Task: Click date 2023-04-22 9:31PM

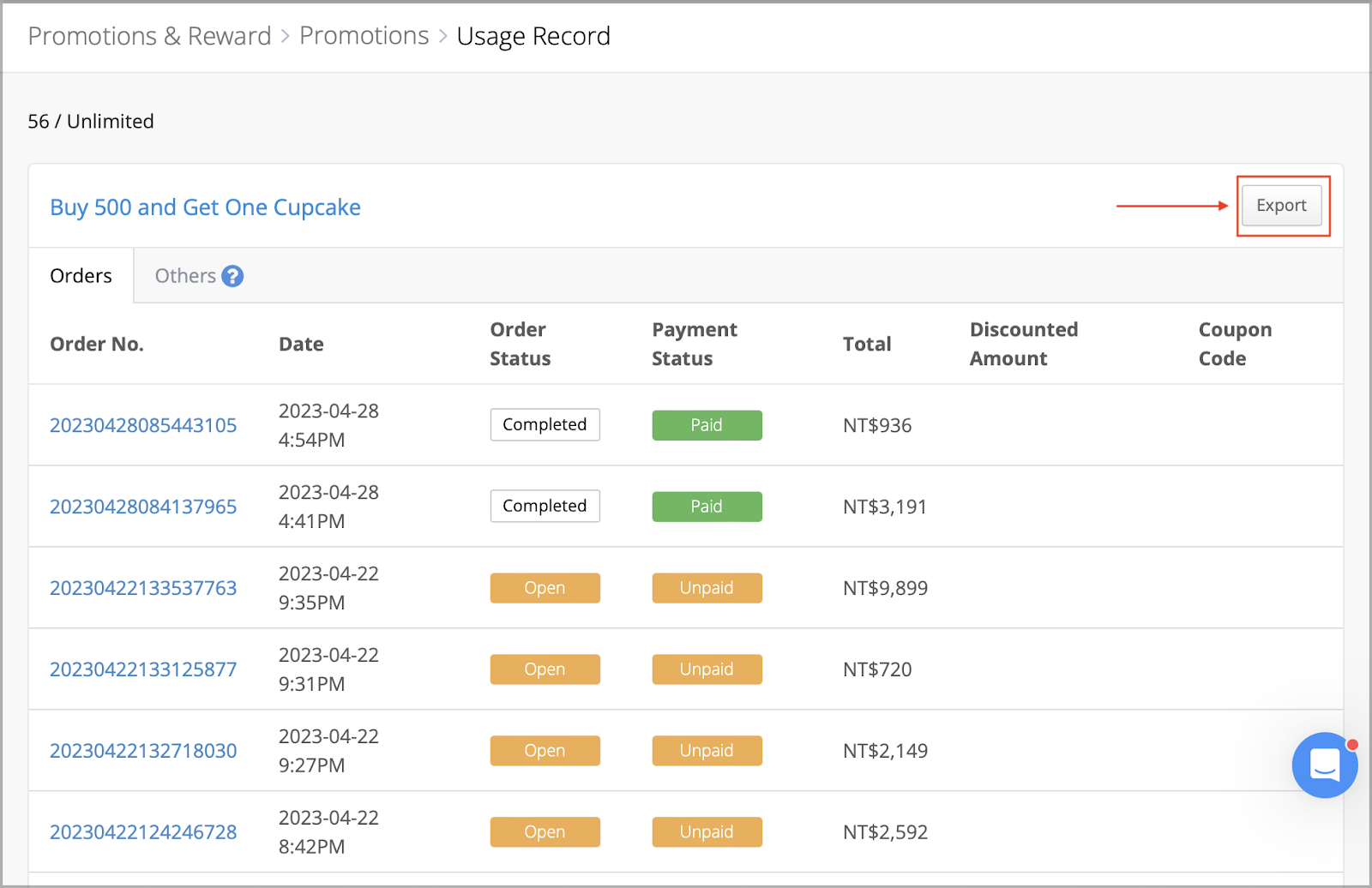Action: tap(328, 669)
